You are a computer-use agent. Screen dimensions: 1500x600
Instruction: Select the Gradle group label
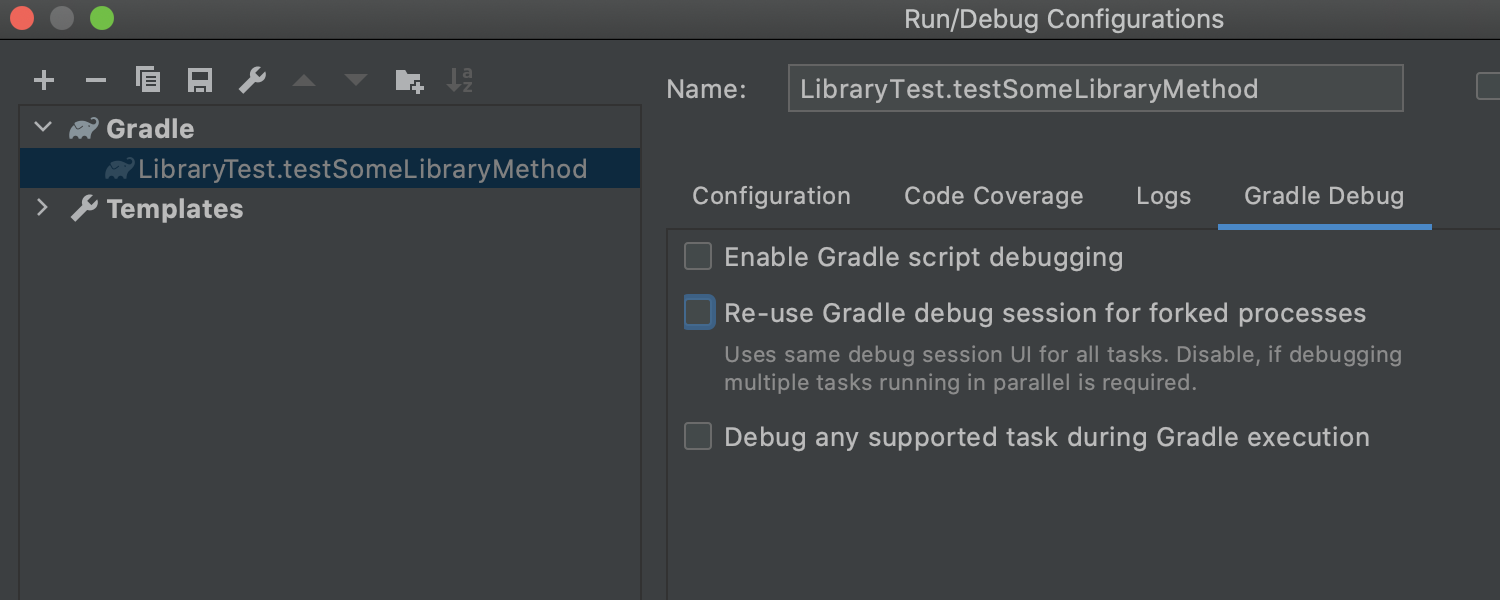tap(150, 129)
